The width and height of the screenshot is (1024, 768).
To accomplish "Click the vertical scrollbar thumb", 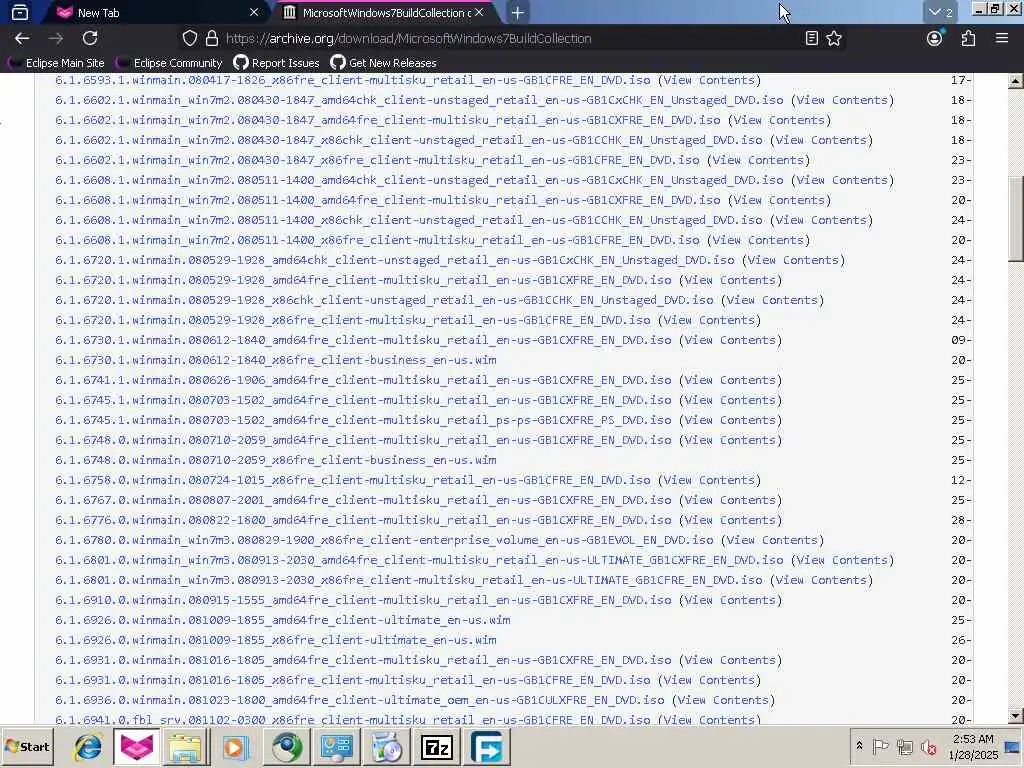I will click(x=1015, y=218).
